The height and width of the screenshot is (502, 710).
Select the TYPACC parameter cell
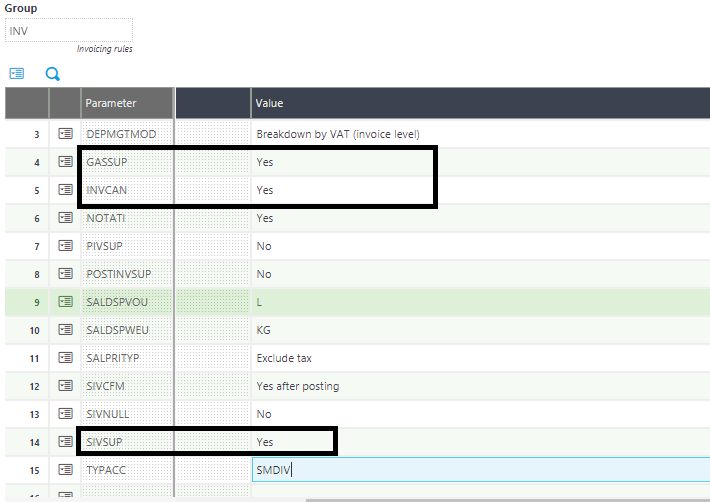(x=127, y=470)
